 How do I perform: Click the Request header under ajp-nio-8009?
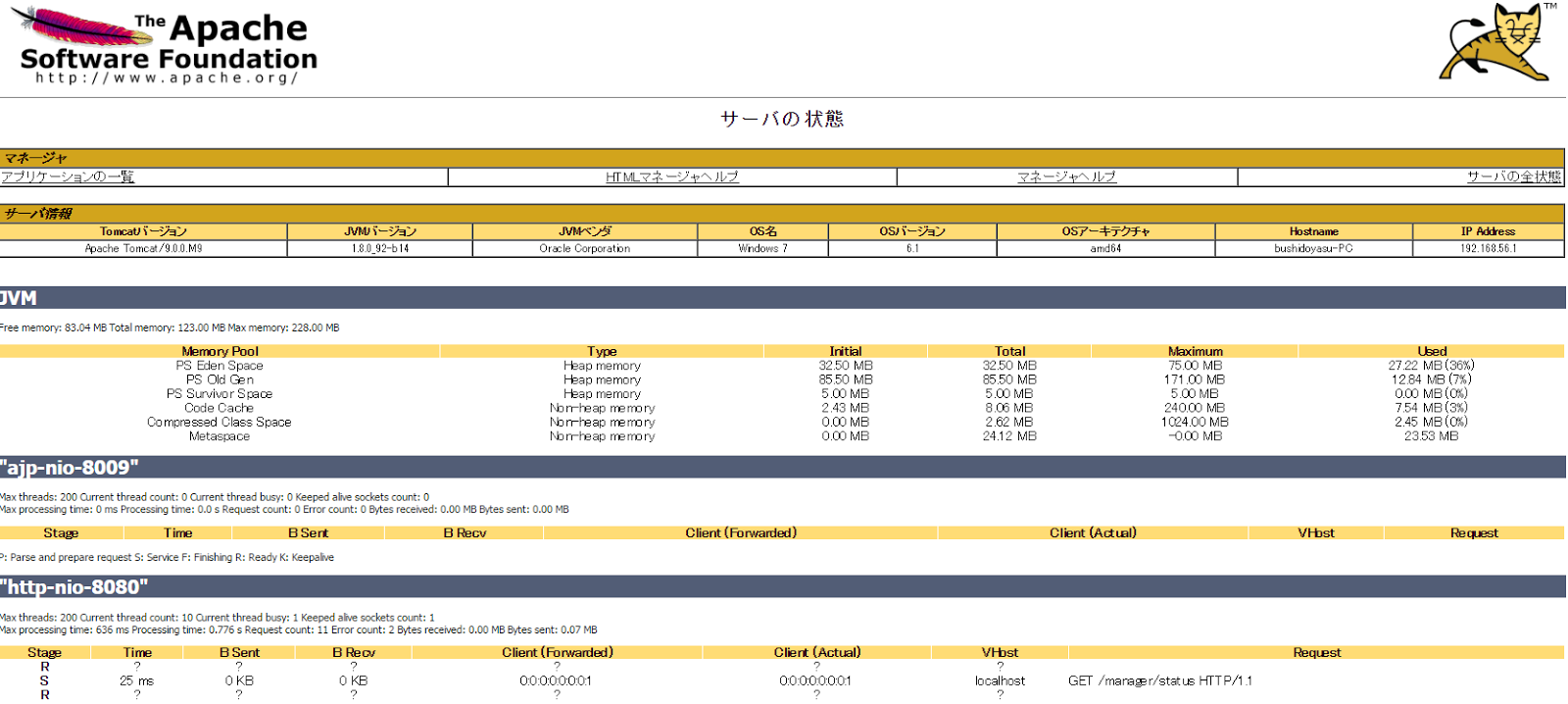1474,533
